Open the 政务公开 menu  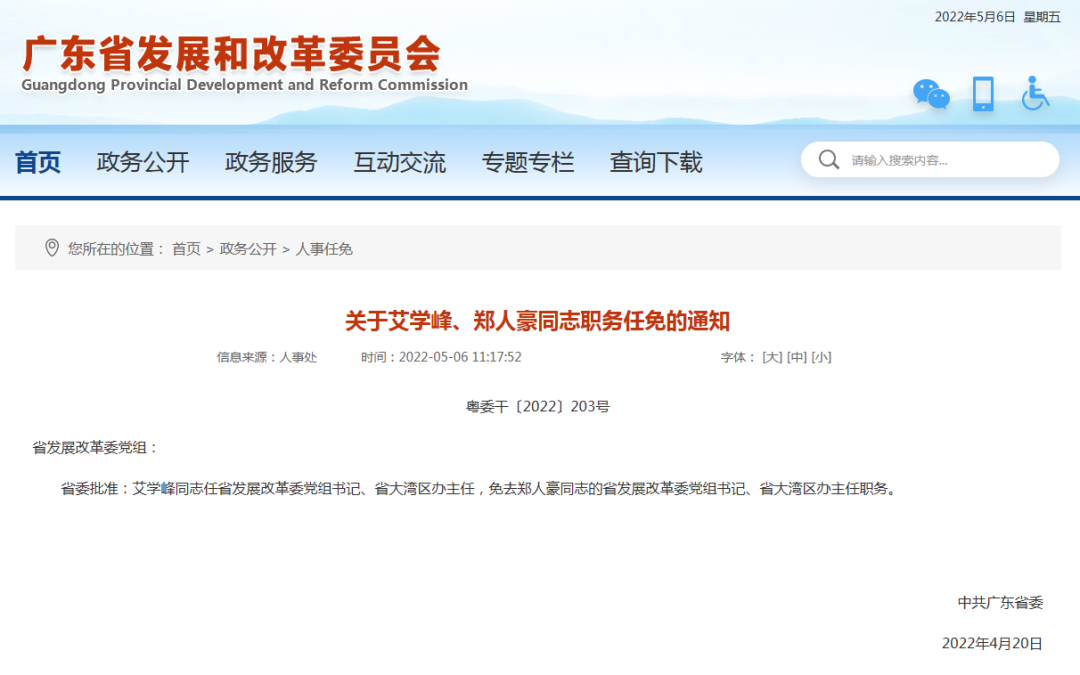click(x=143, y=161)
